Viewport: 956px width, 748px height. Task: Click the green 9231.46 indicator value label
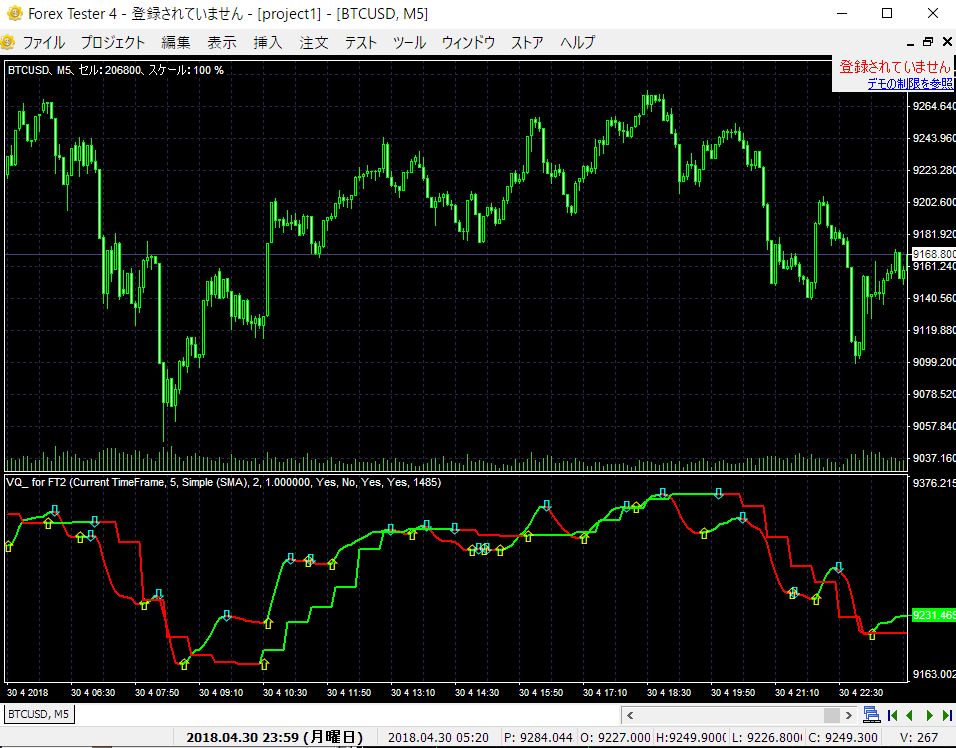pyautogui.click(x=933, y=615)
